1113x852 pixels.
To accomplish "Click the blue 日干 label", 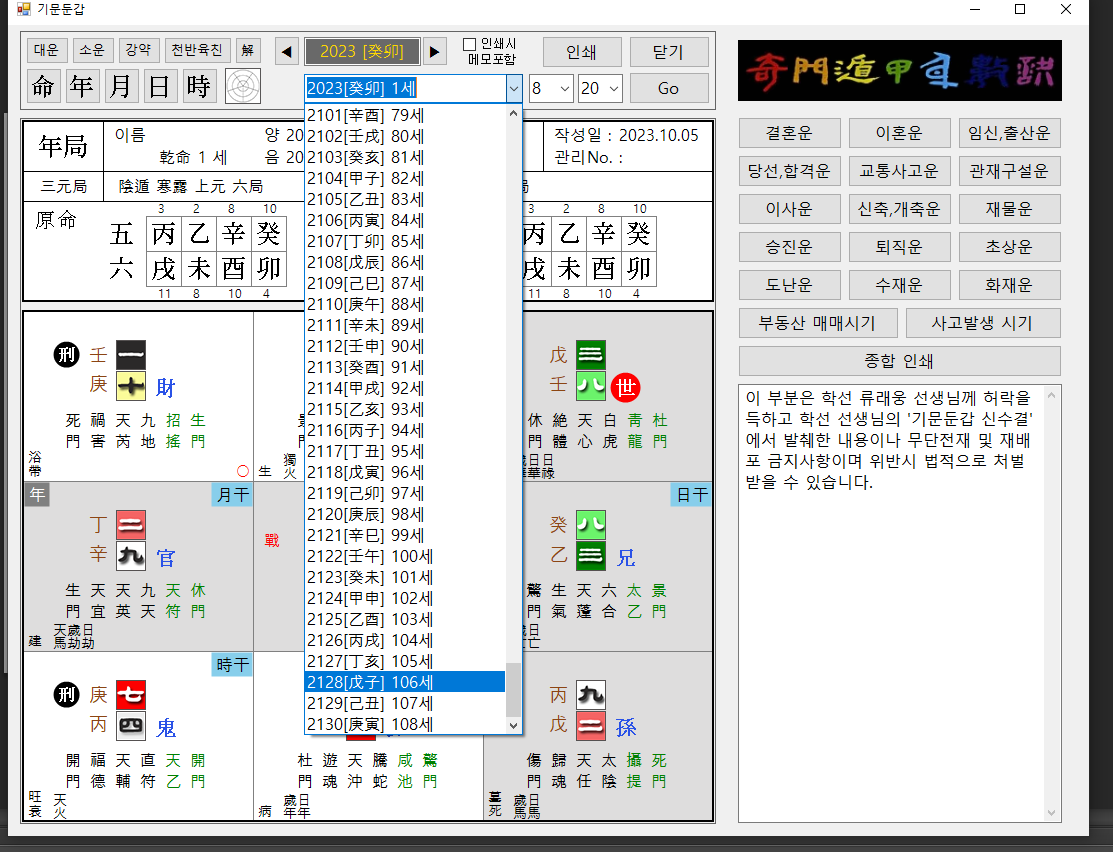I will point(691,495).
